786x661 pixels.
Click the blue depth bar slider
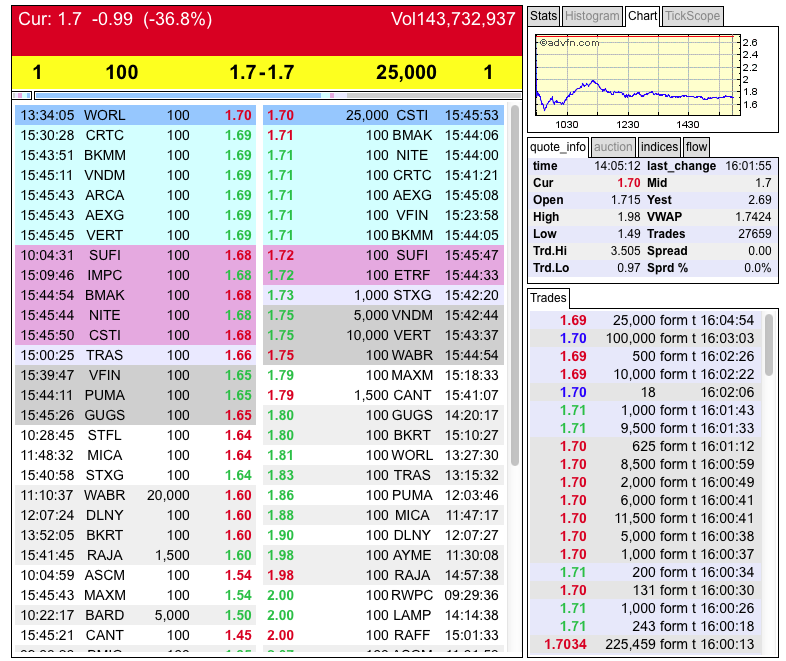(x=178, y=95)
